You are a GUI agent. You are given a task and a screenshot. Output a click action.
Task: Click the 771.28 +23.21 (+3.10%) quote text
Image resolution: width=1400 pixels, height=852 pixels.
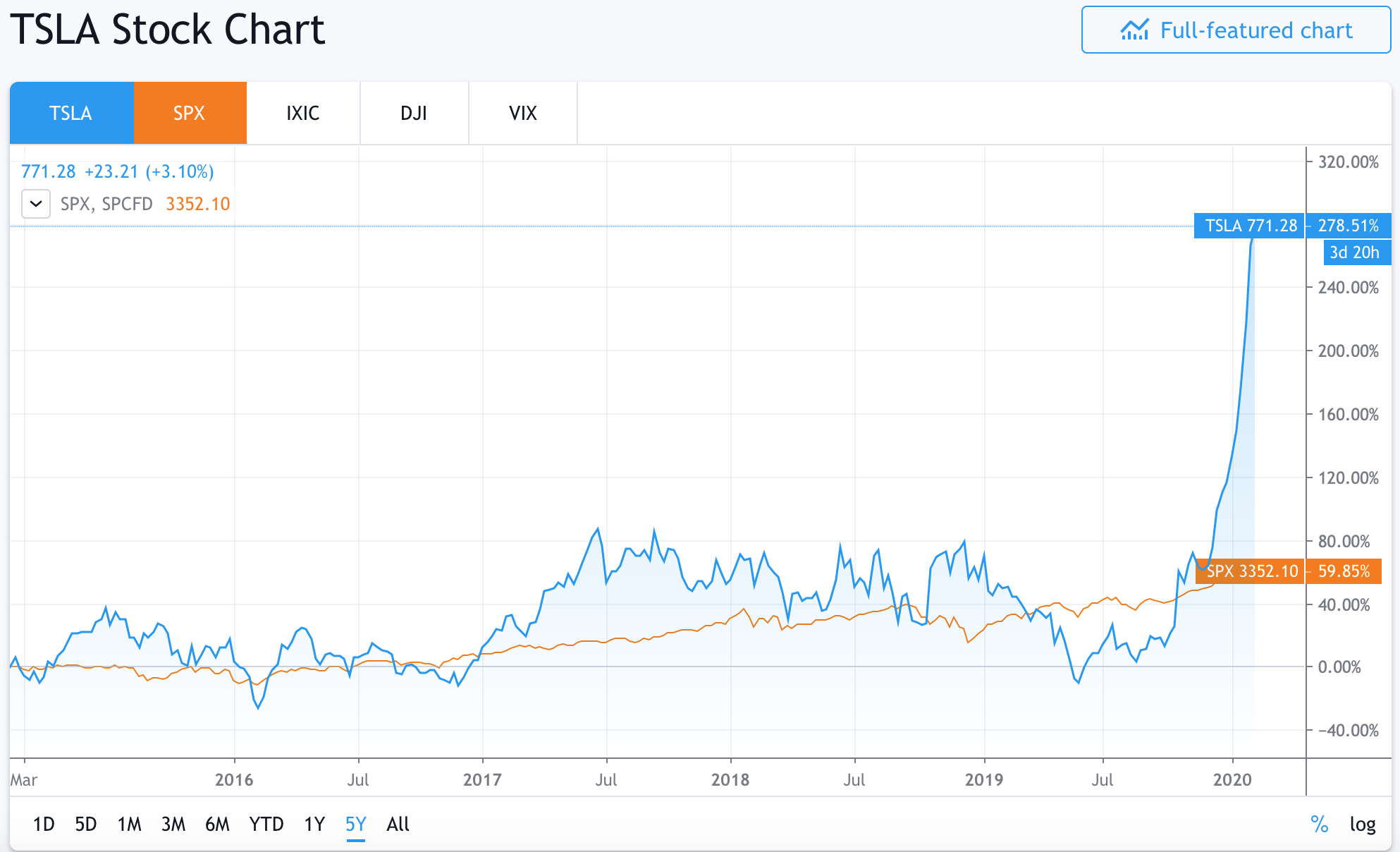tap(118, 171)
